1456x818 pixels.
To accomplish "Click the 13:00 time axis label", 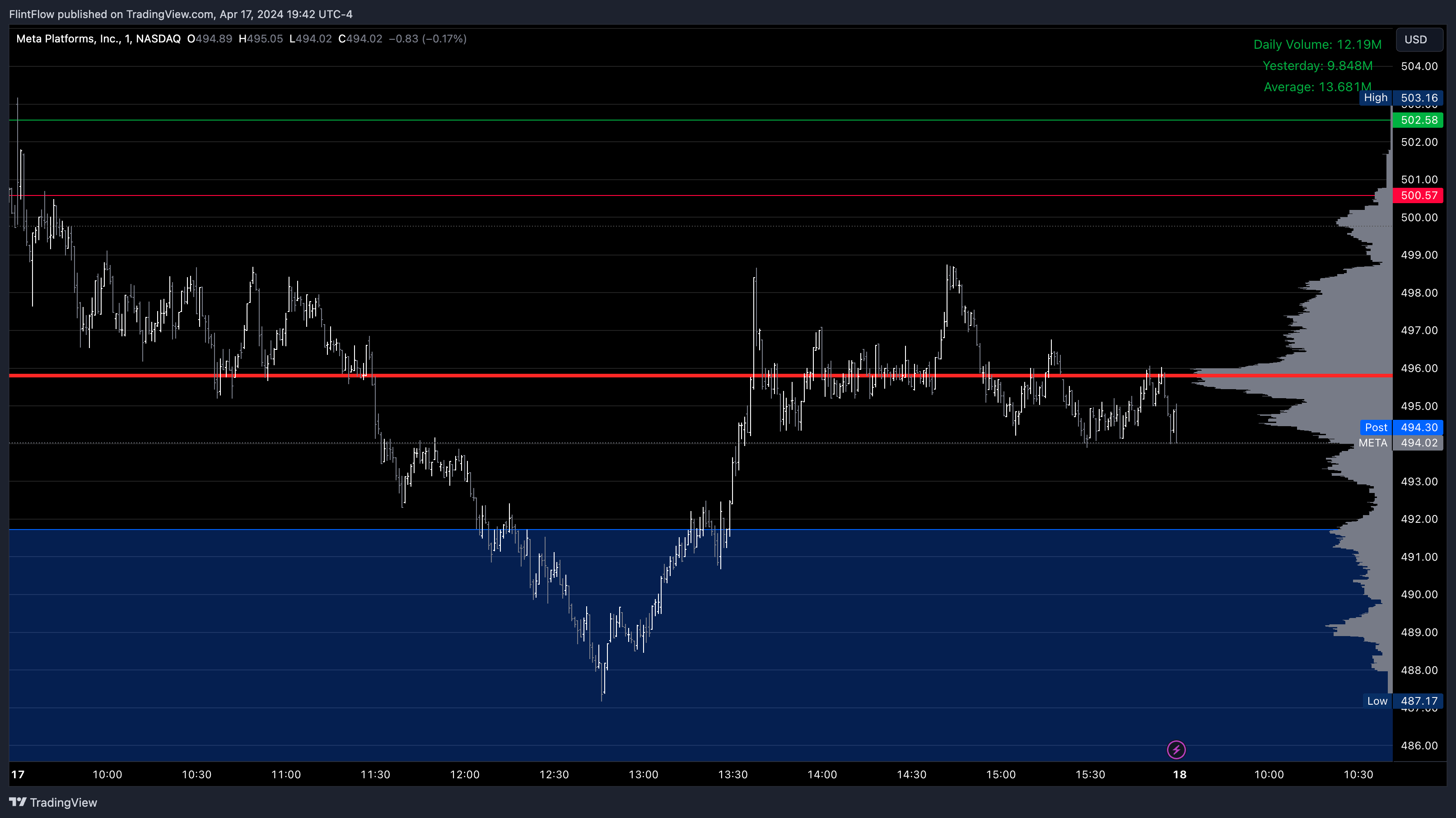I will click(x=643, y=775).
